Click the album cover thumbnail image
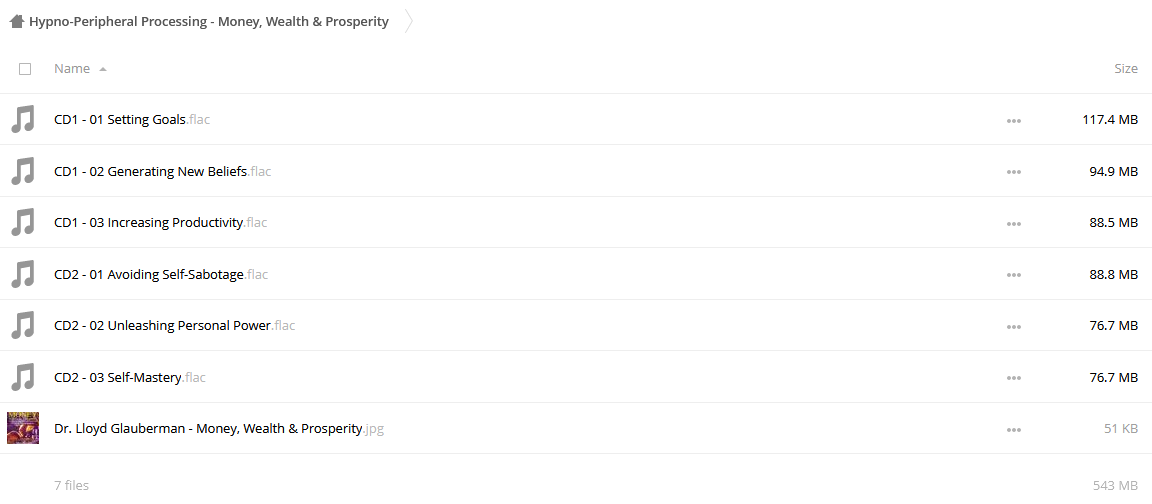 23,428
